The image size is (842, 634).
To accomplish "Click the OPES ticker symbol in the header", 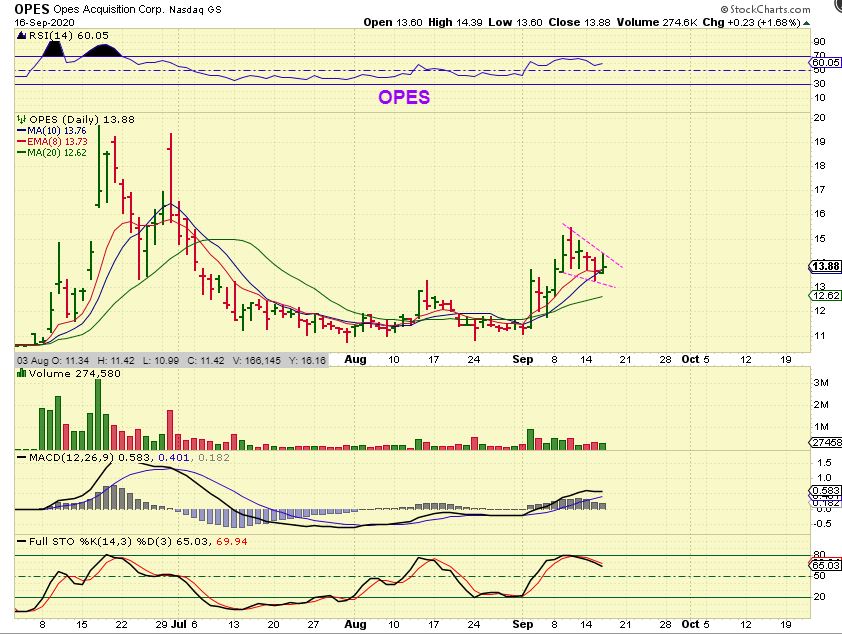I will [x=32, y=9].
